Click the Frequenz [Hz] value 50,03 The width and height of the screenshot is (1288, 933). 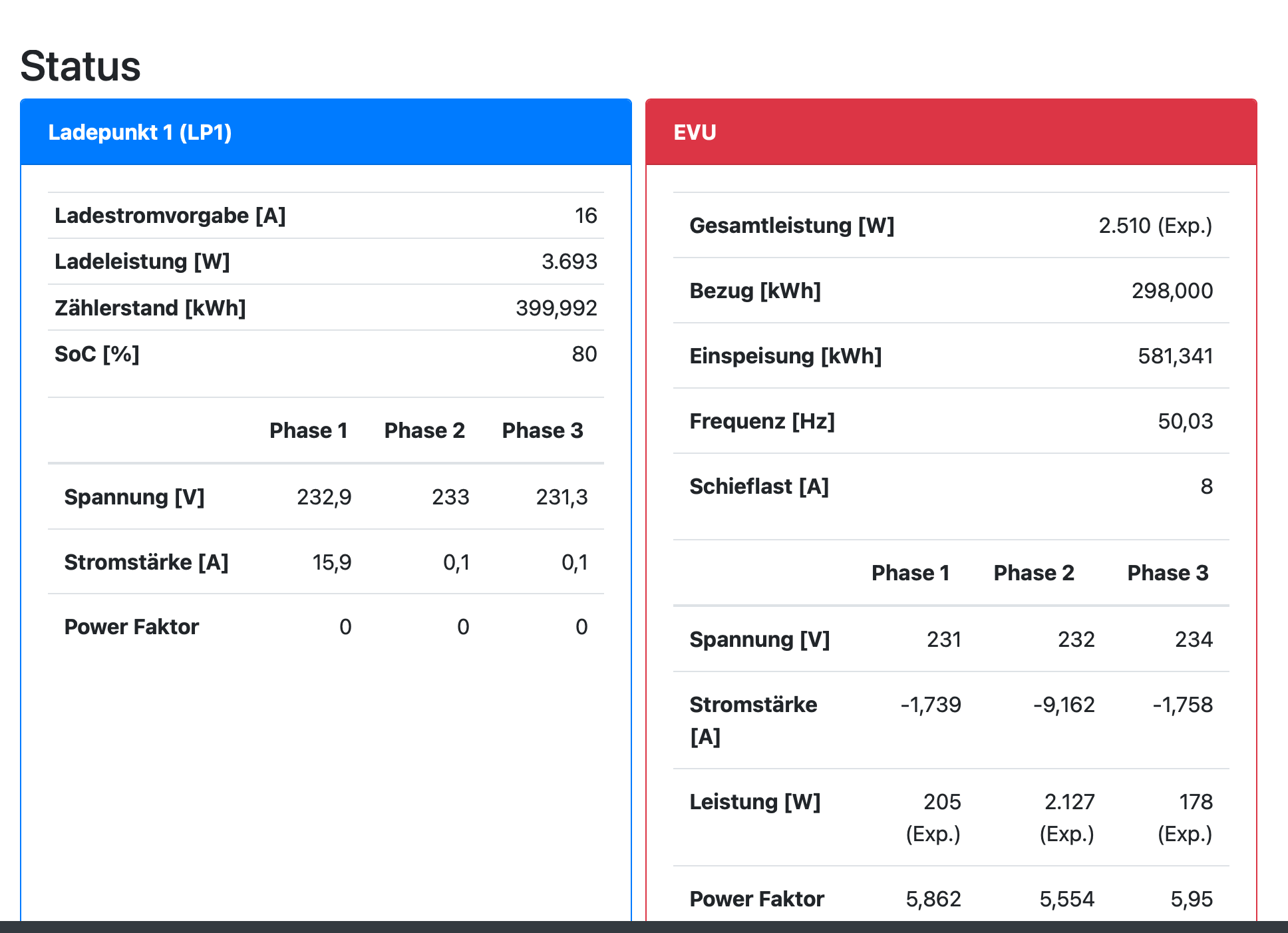(1185, 421)
